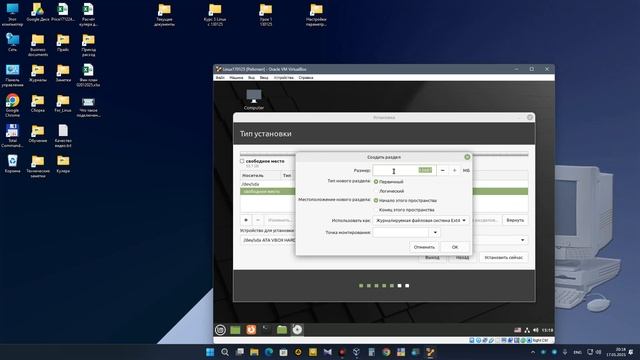The image size is (640, 360).
Task: Increase partition size with plus button
Action: 454,170
